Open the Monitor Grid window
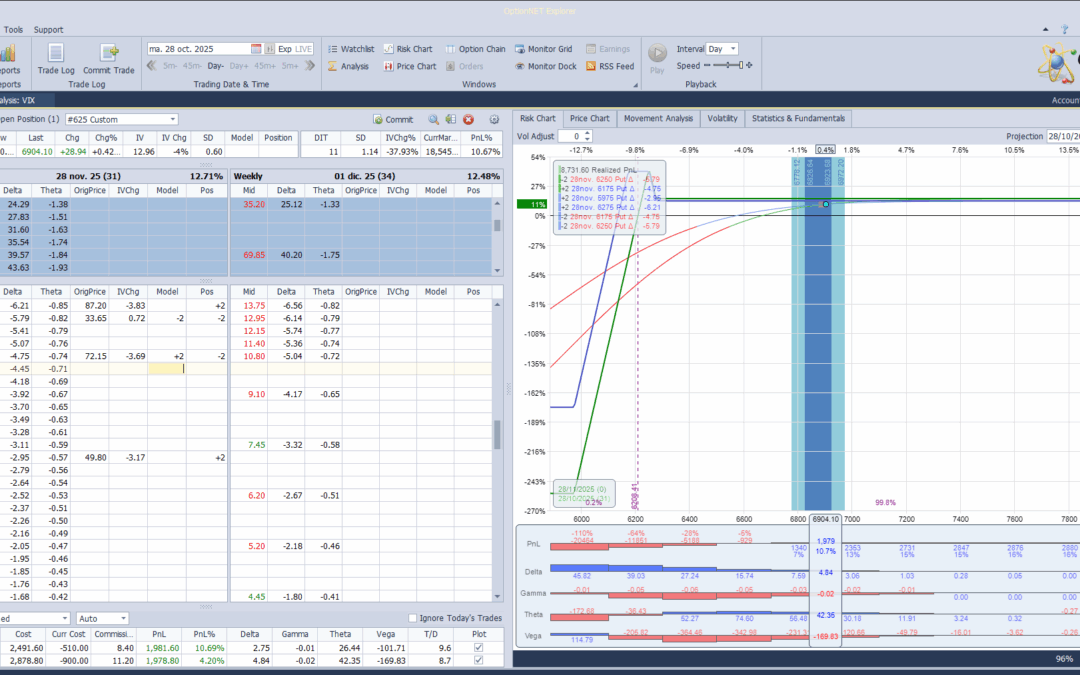The image size is (1080, 675). click(x=543, y=49)
